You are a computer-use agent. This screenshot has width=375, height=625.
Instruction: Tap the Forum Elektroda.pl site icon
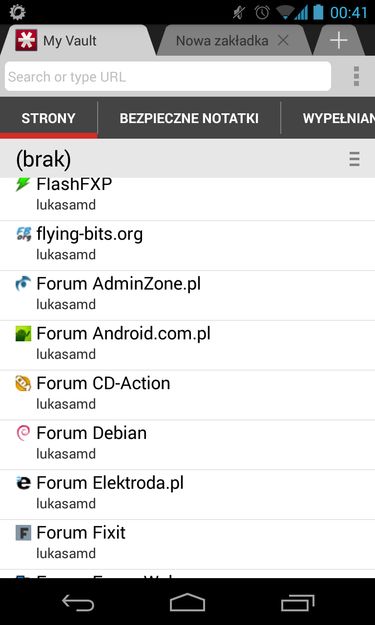point(23,483)
